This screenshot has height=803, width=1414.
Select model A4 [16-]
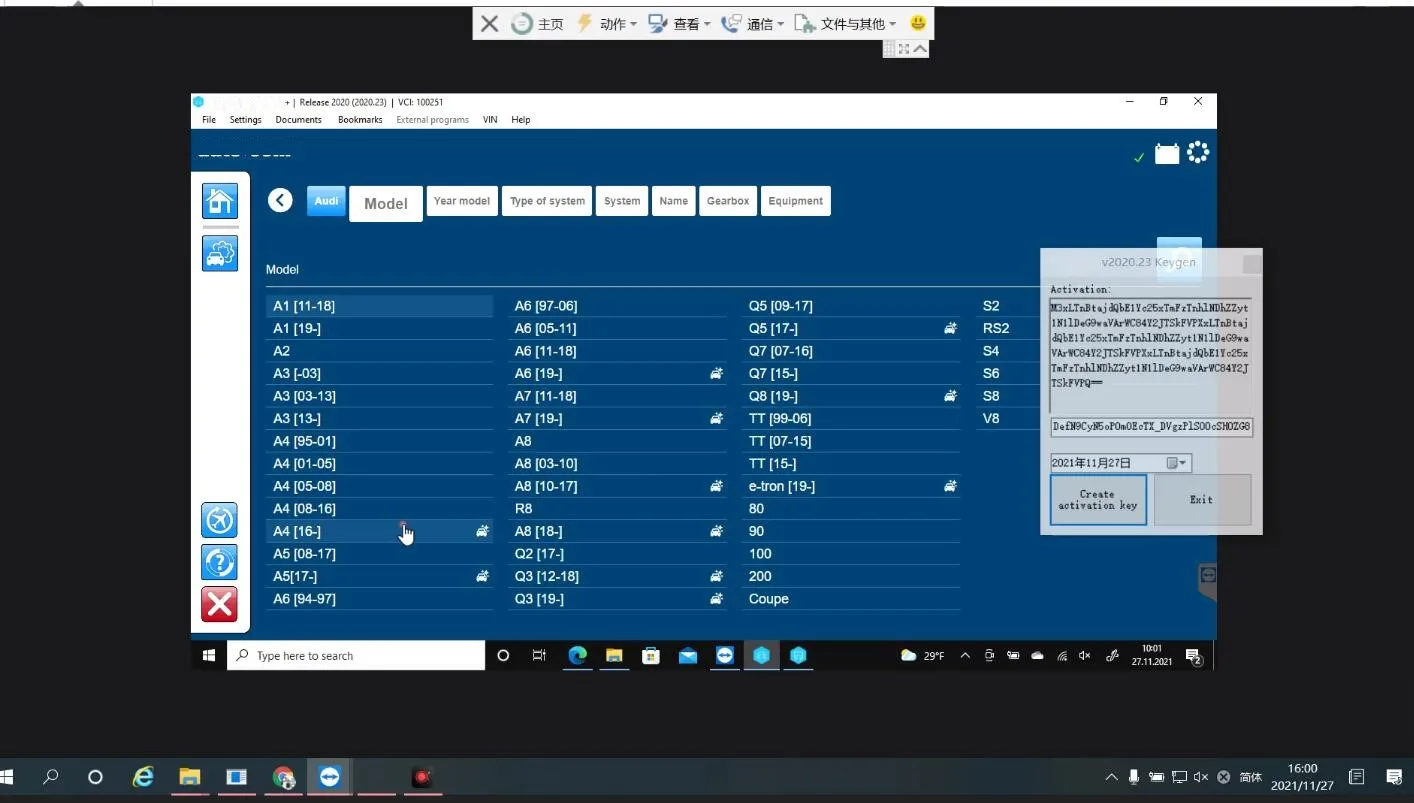click(x=379, y=531)
